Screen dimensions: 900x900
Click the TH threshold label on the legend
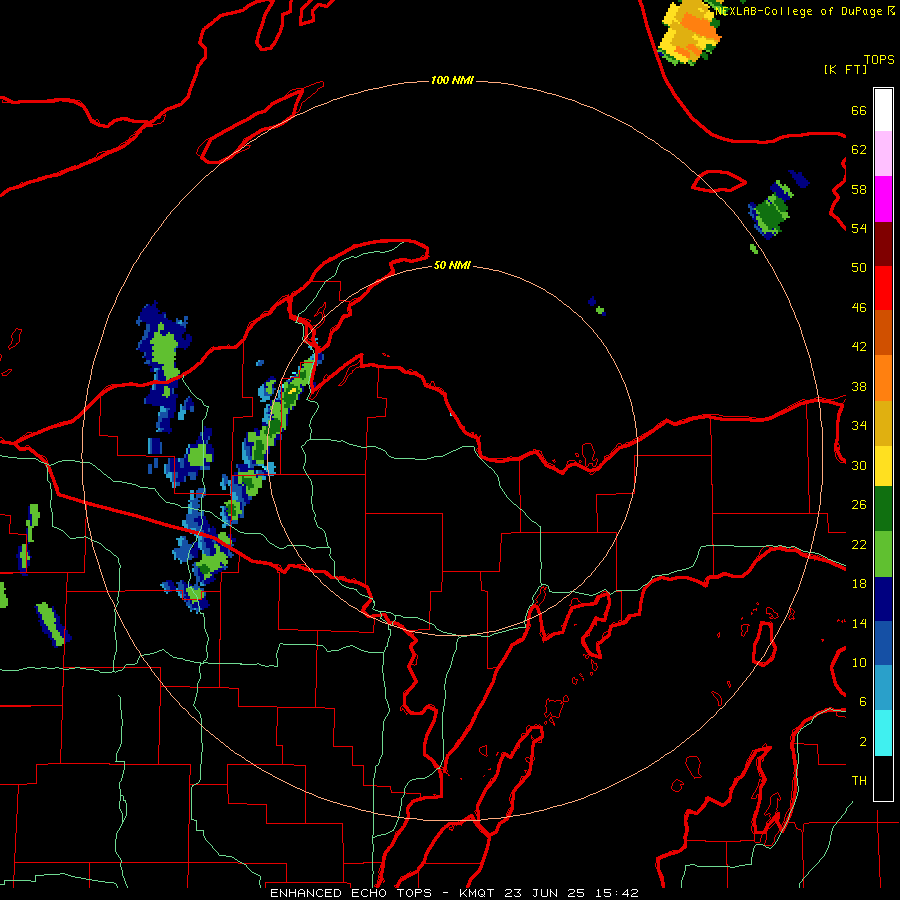coord(859,781)
